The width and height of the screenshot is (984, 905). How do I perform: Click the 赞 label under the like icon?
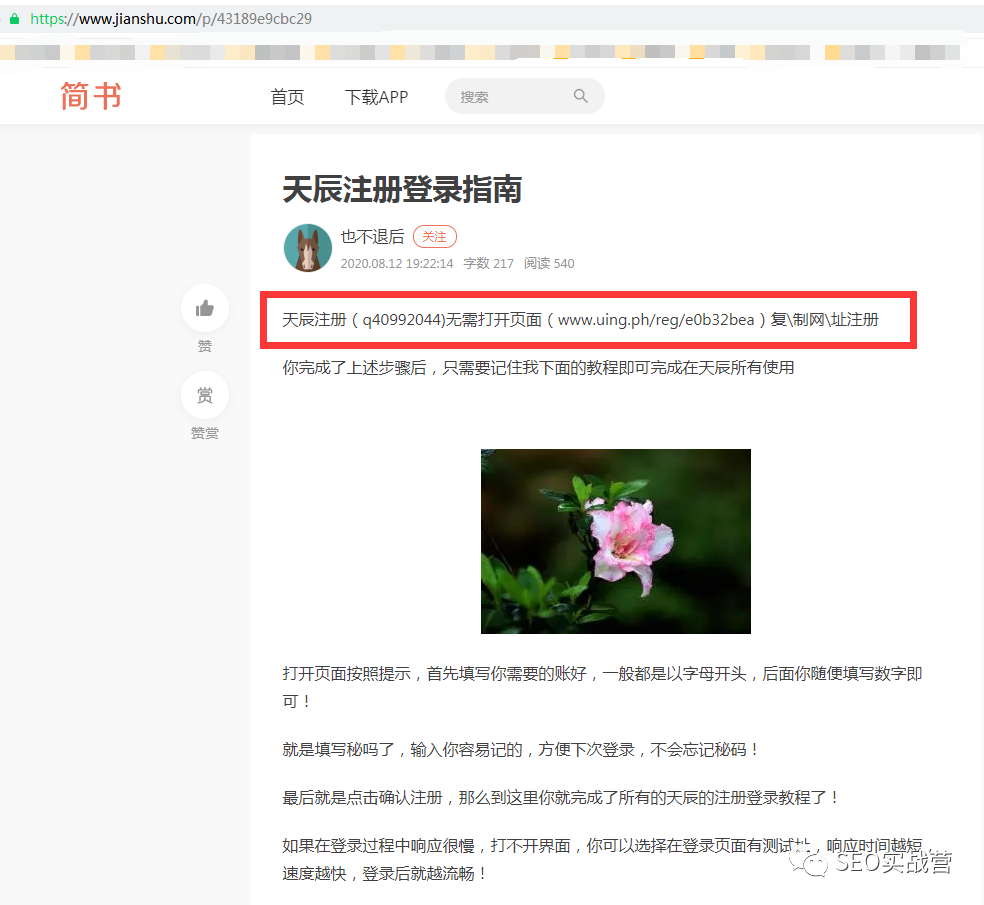205,346
